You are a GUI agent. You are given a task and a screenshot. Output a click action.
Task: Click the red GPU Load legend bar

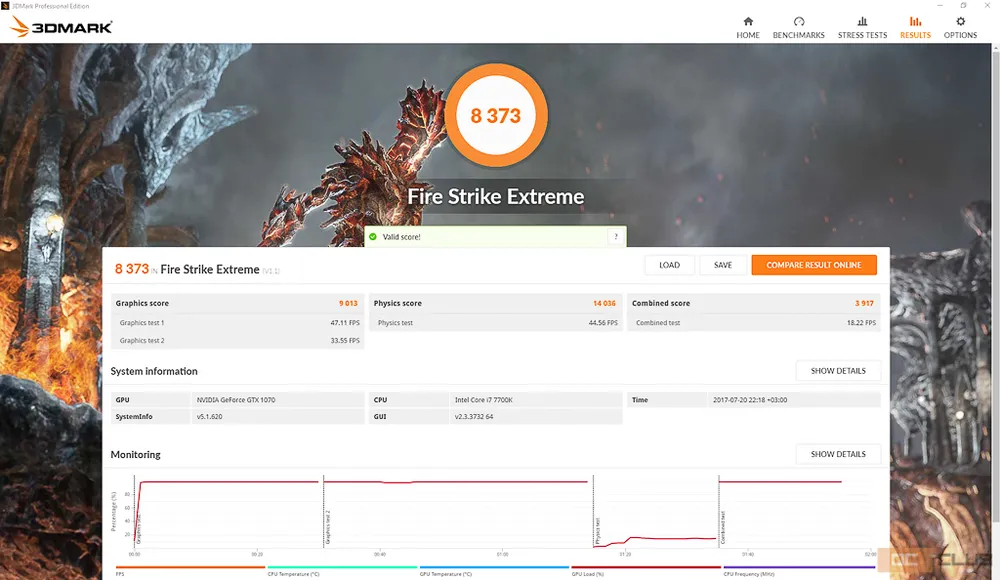pos(646,568)
